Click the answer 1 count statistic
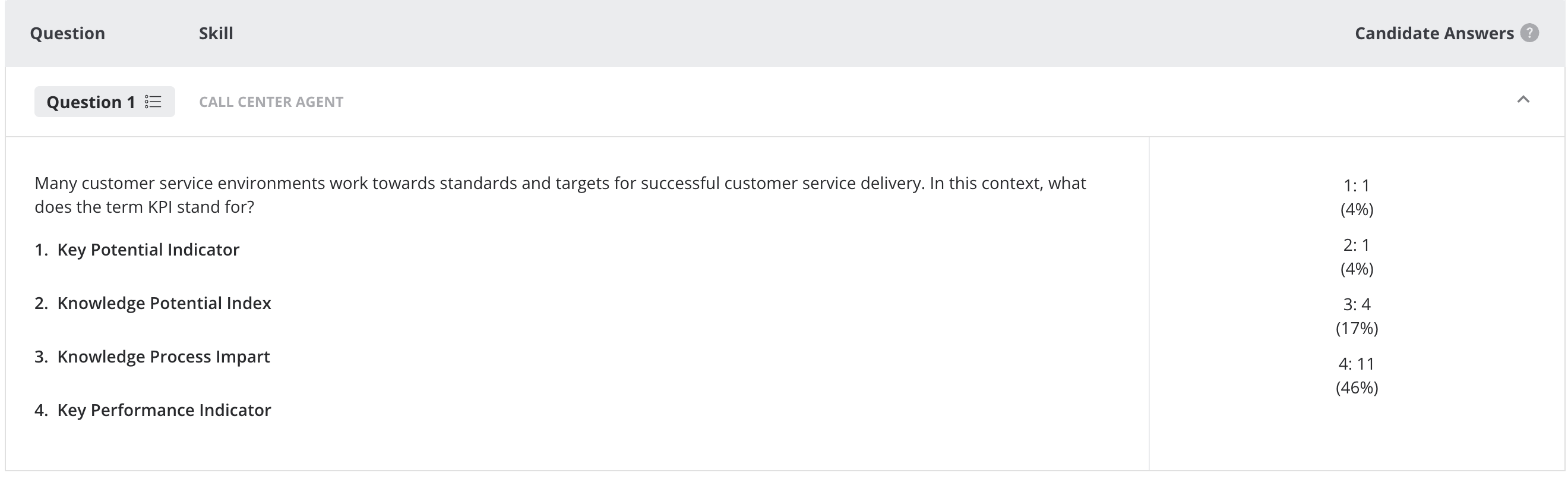Image resolution: width=1568 pixels, height=479 pixels. tap(1357, 185)
